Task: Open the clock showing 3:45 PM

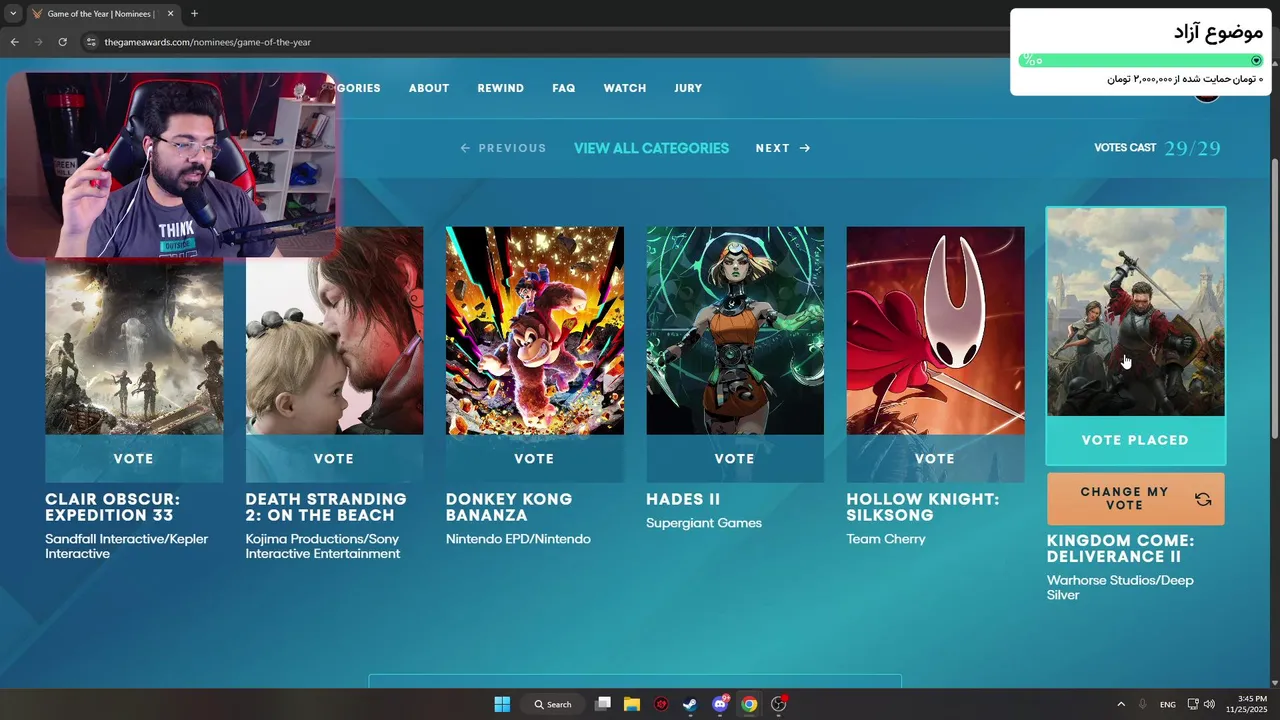Action: coord(1246,704)
